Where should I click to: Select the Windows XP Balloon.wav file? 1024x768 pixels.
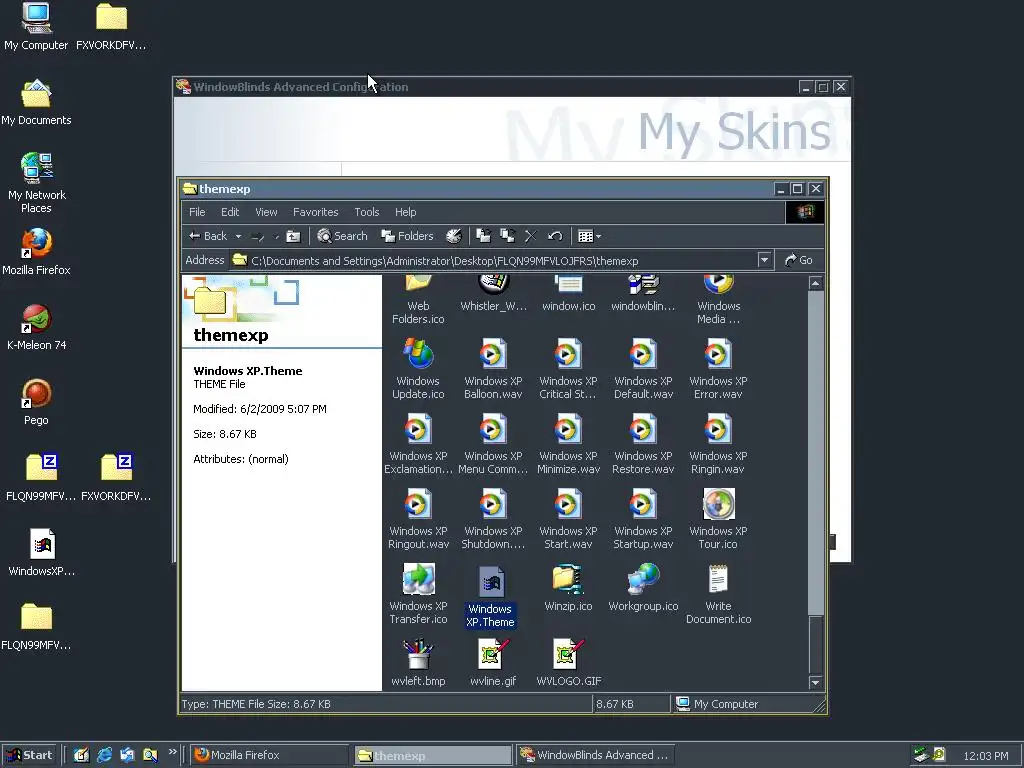(493, 368)
